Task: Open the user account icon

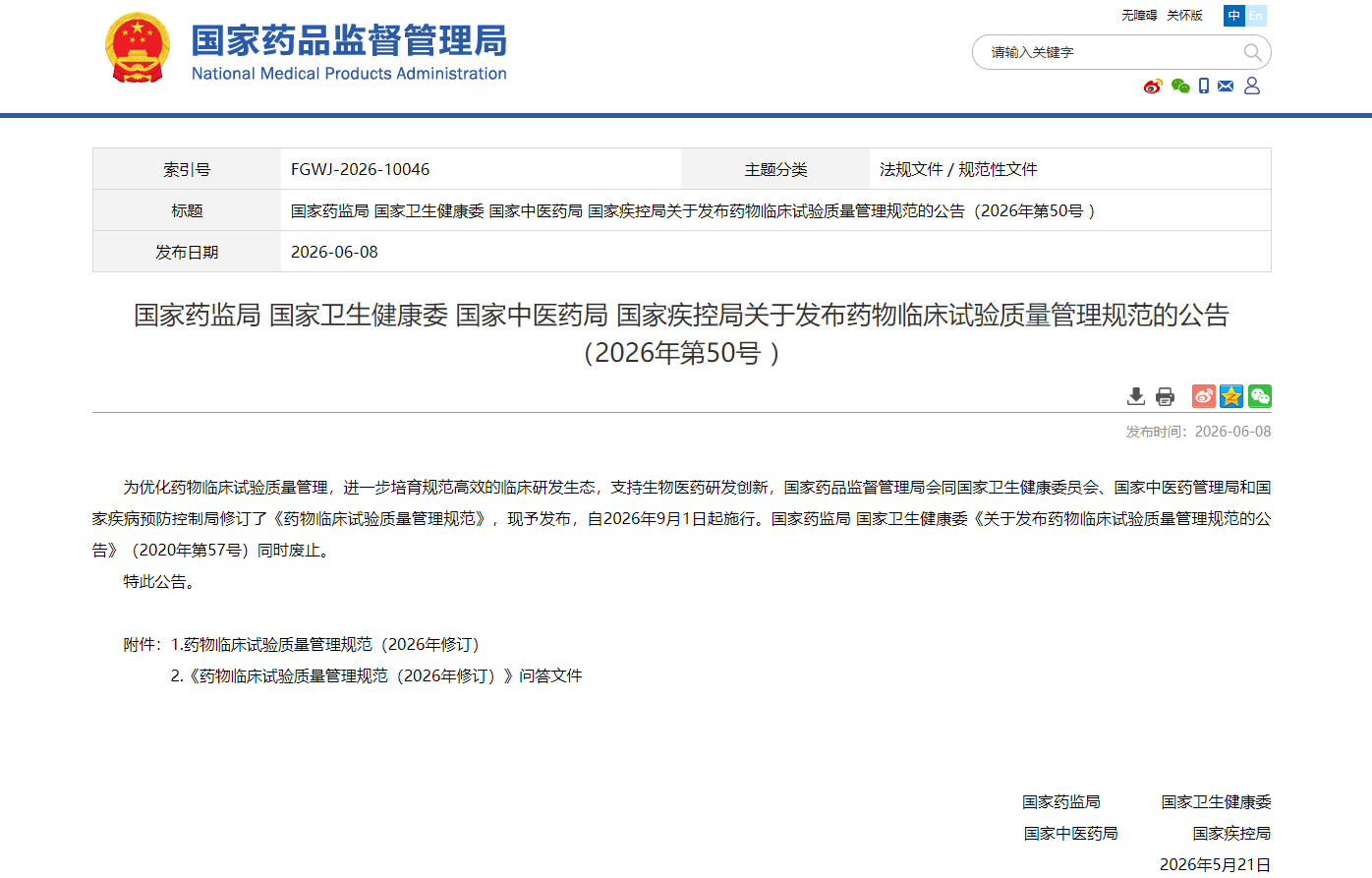Action: [x=1252, y=87]
